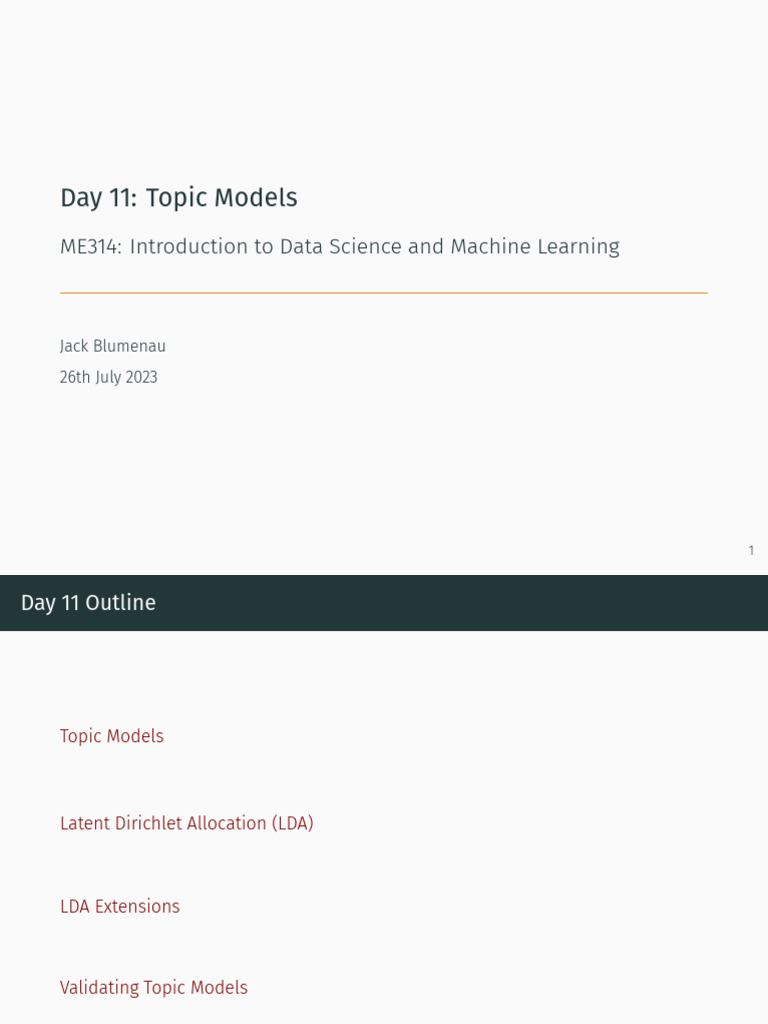Select the ME314 course subtitle line

point(340,247)
